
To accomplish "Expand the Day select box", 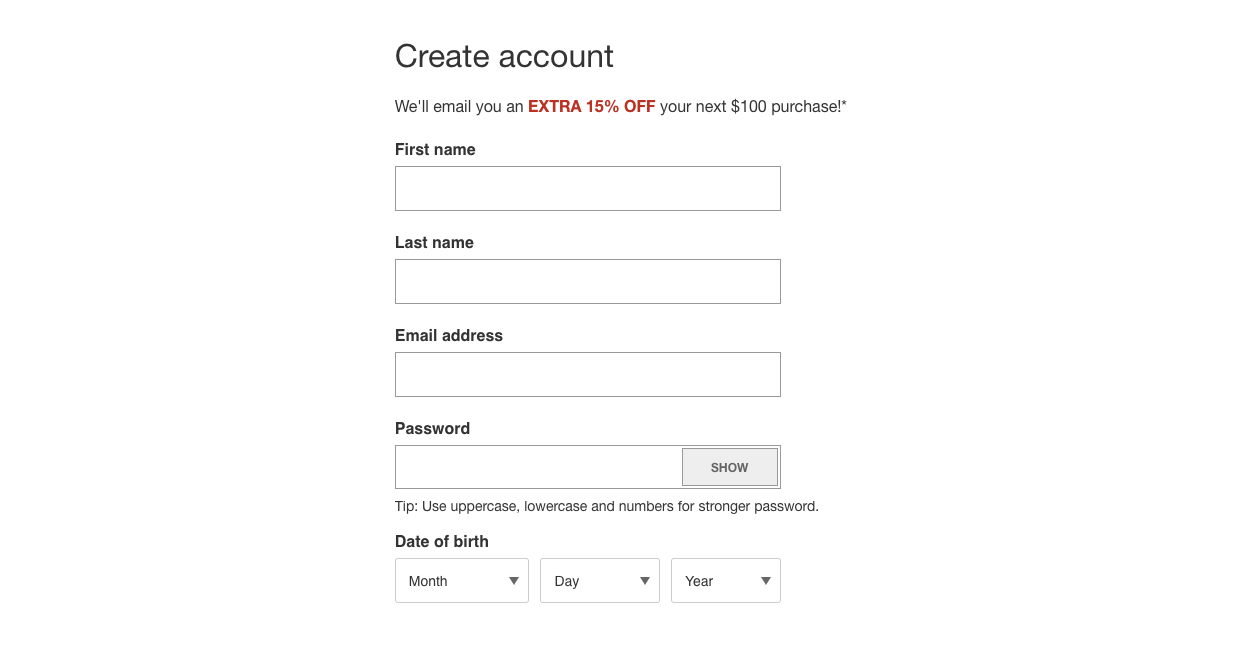I will click(x=600, y=581).
